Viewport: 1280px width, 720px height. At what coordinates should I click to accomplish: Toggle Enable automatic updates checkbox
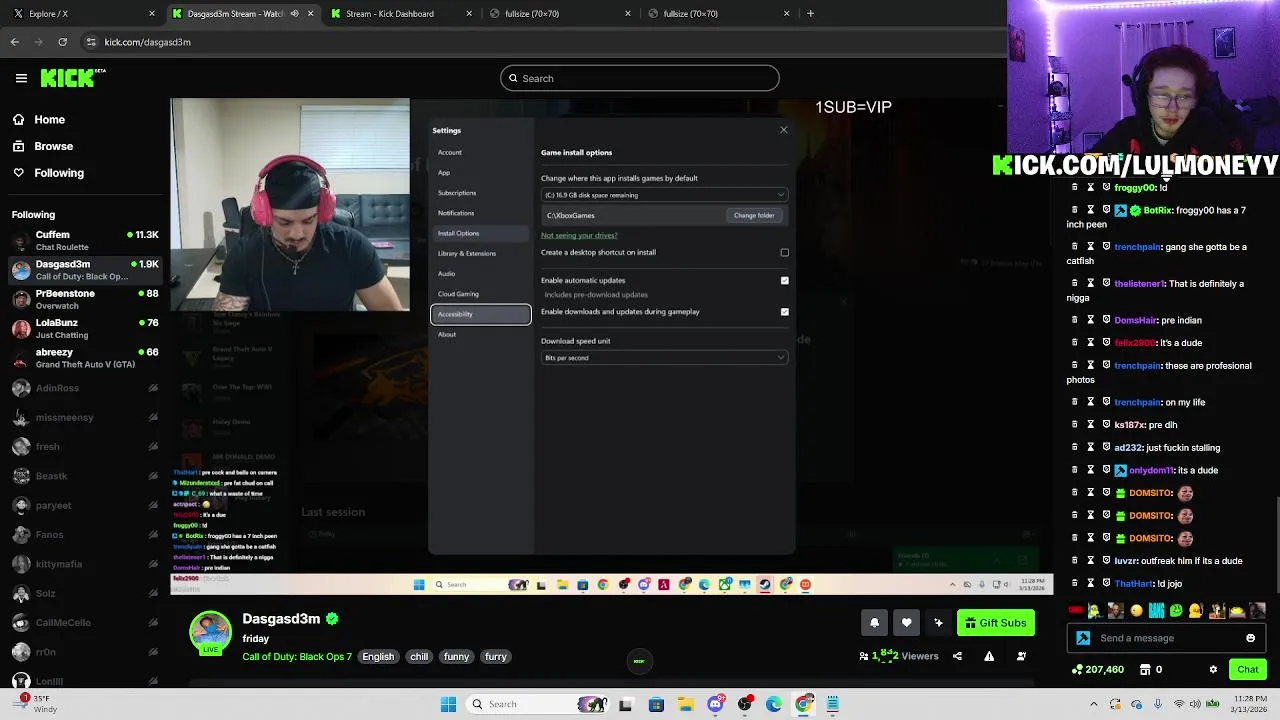pos(784,280)
